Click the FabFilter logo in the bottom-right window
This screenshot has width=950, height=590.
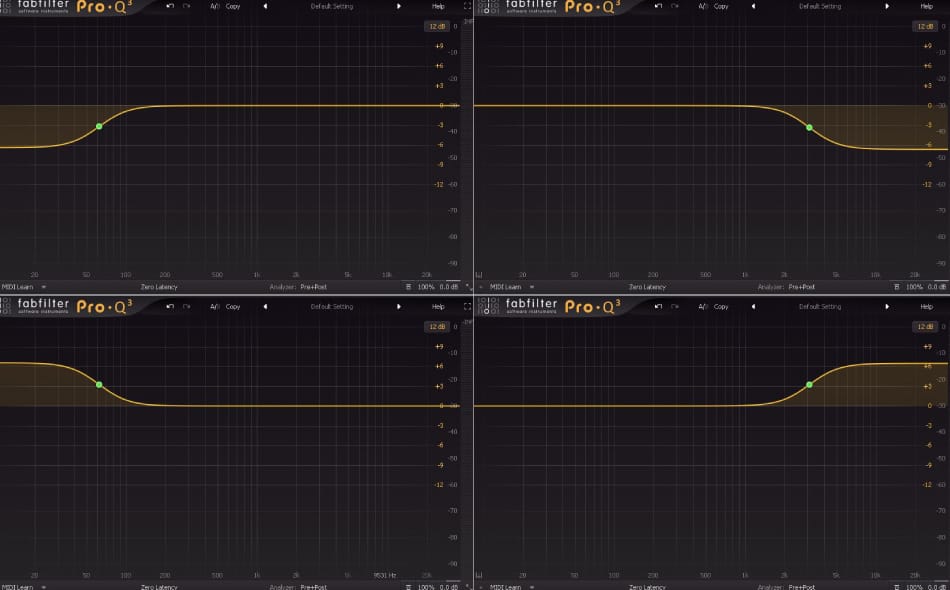point(532,305)
